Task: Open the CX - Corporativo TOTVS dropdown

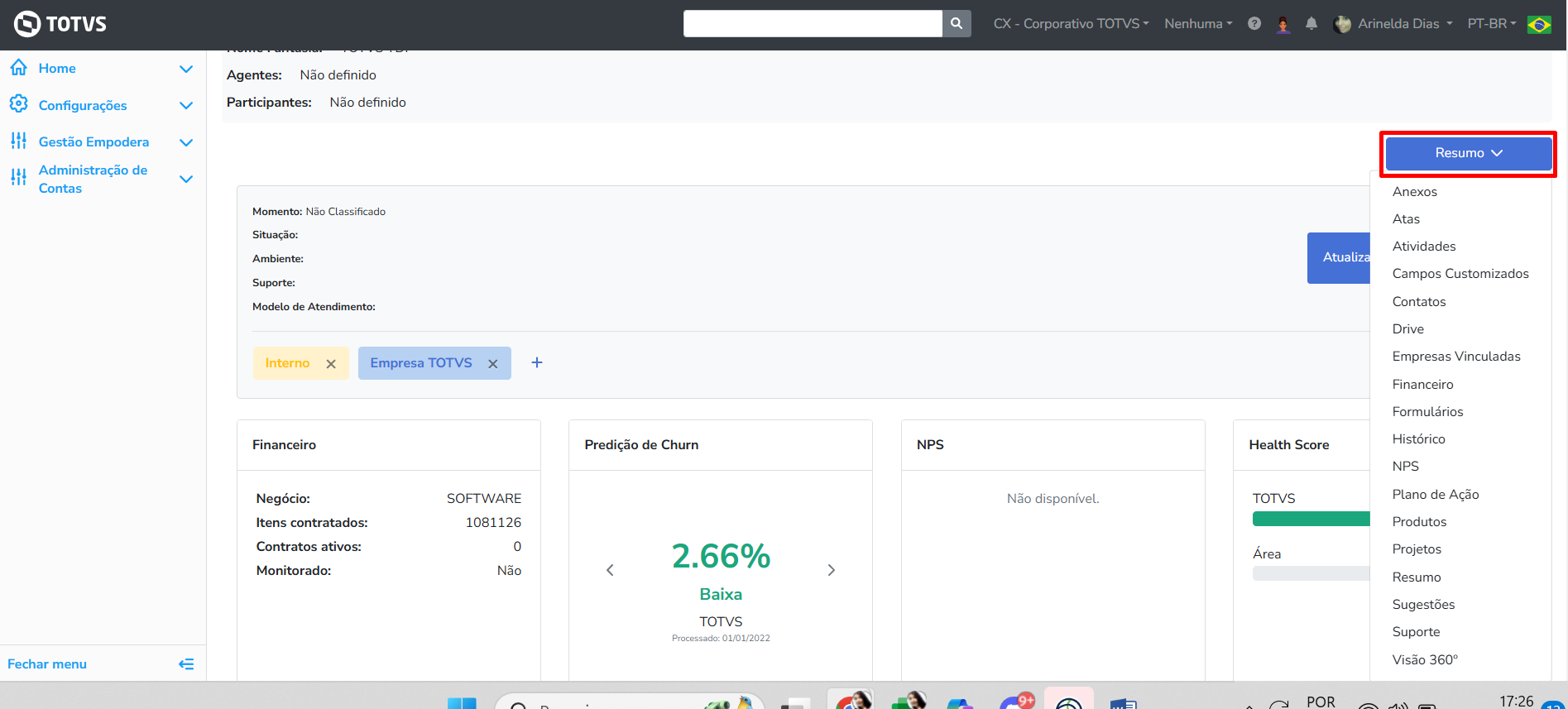Action: coord(1071,24)
